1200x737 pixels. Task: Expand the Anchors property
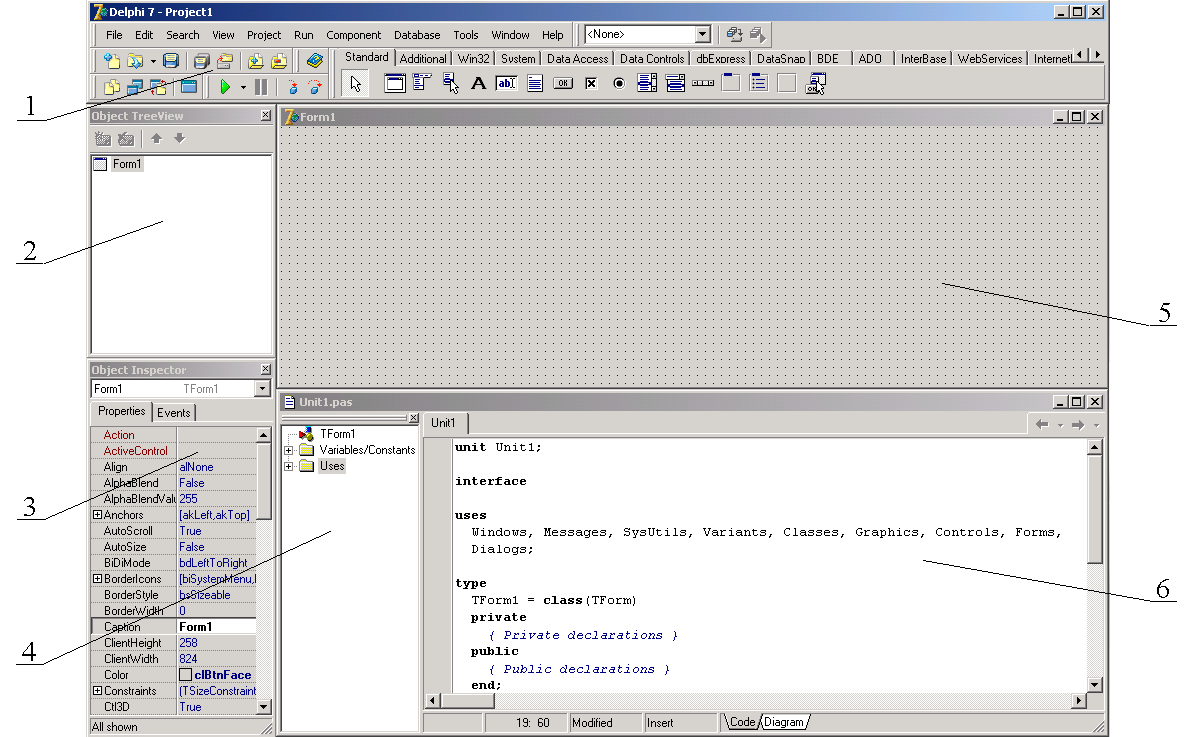pyautogui.click(x=97, y=515)
